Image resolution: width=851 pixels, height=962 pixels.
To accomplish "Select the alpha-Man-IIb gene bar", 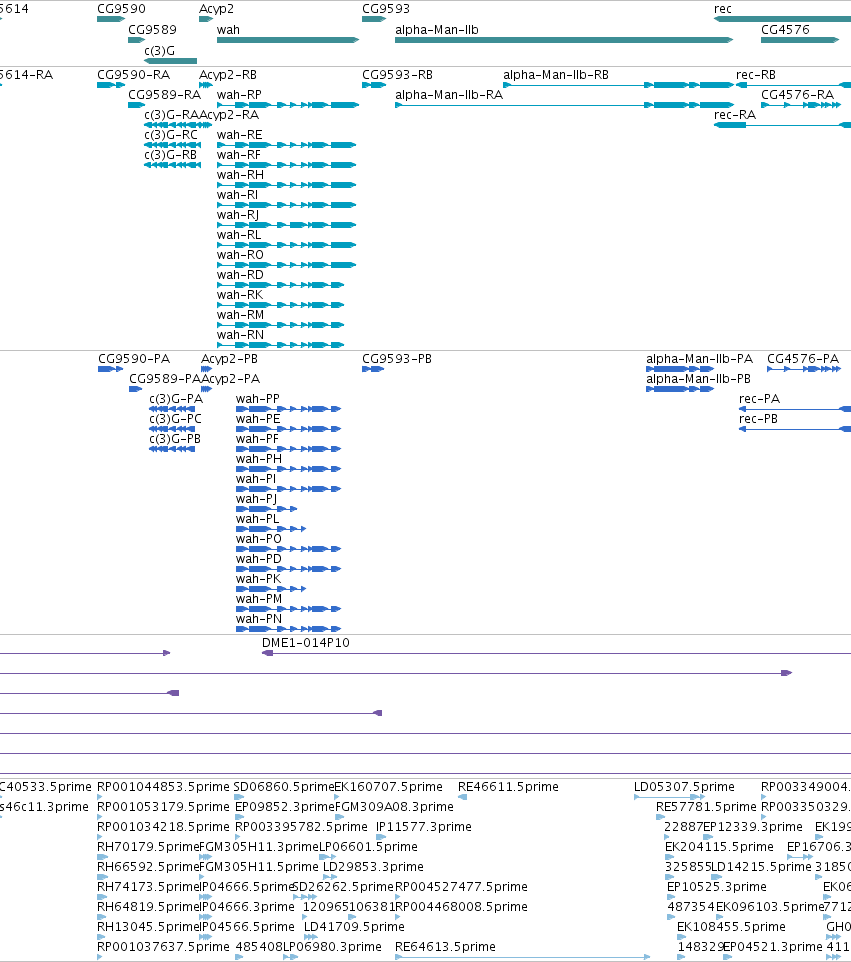I will point(564,40).
